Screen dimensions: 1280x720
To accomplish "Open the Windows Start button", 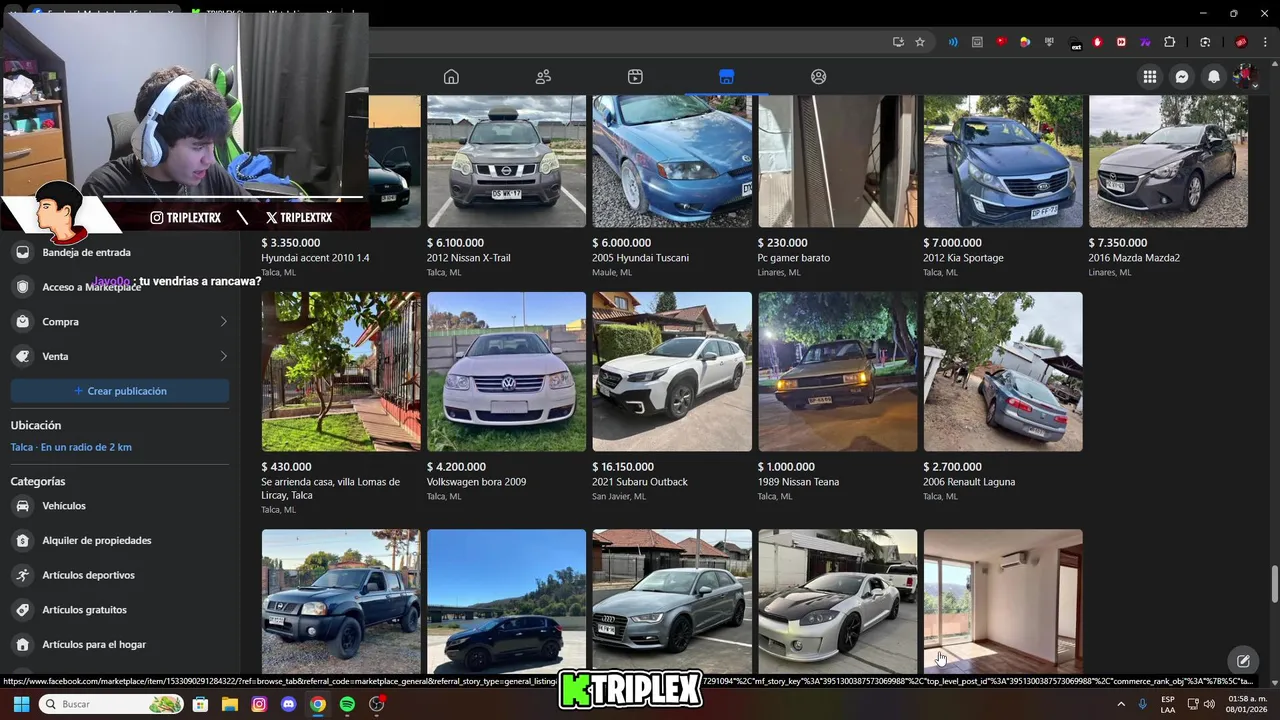I will coord(21,704).
